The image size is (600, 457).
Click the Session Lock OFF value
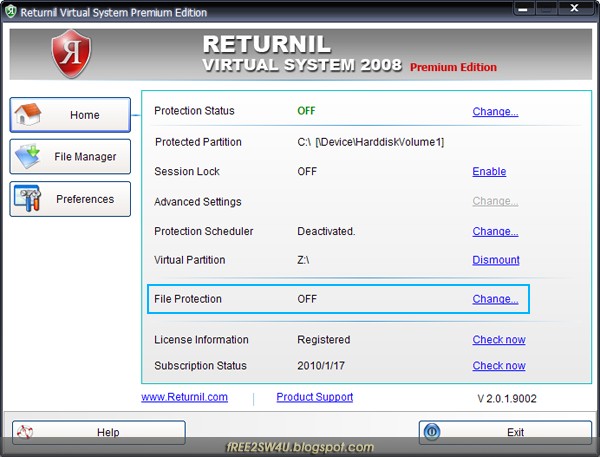point(307,171)
